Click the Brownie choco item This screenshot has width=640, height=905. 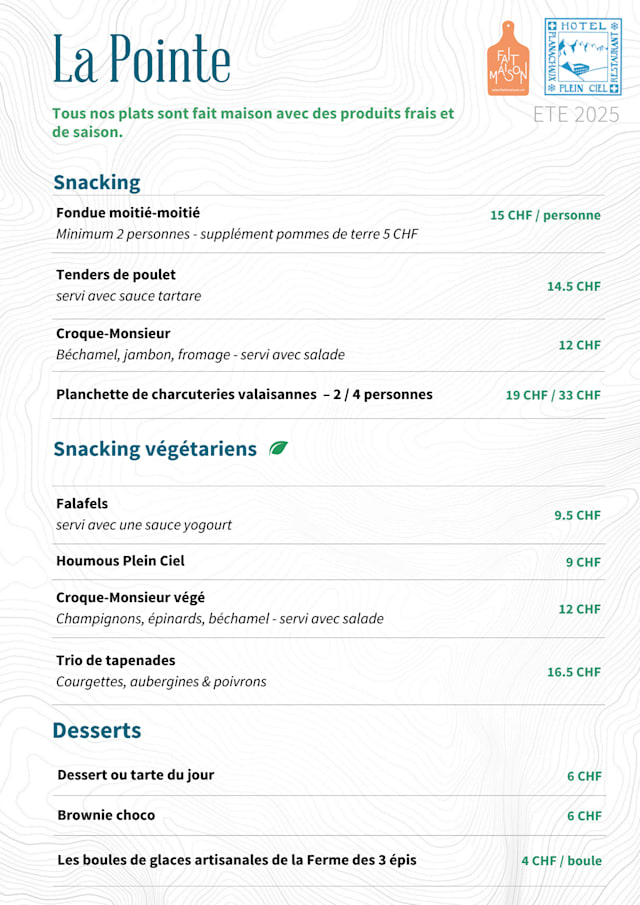106,815
